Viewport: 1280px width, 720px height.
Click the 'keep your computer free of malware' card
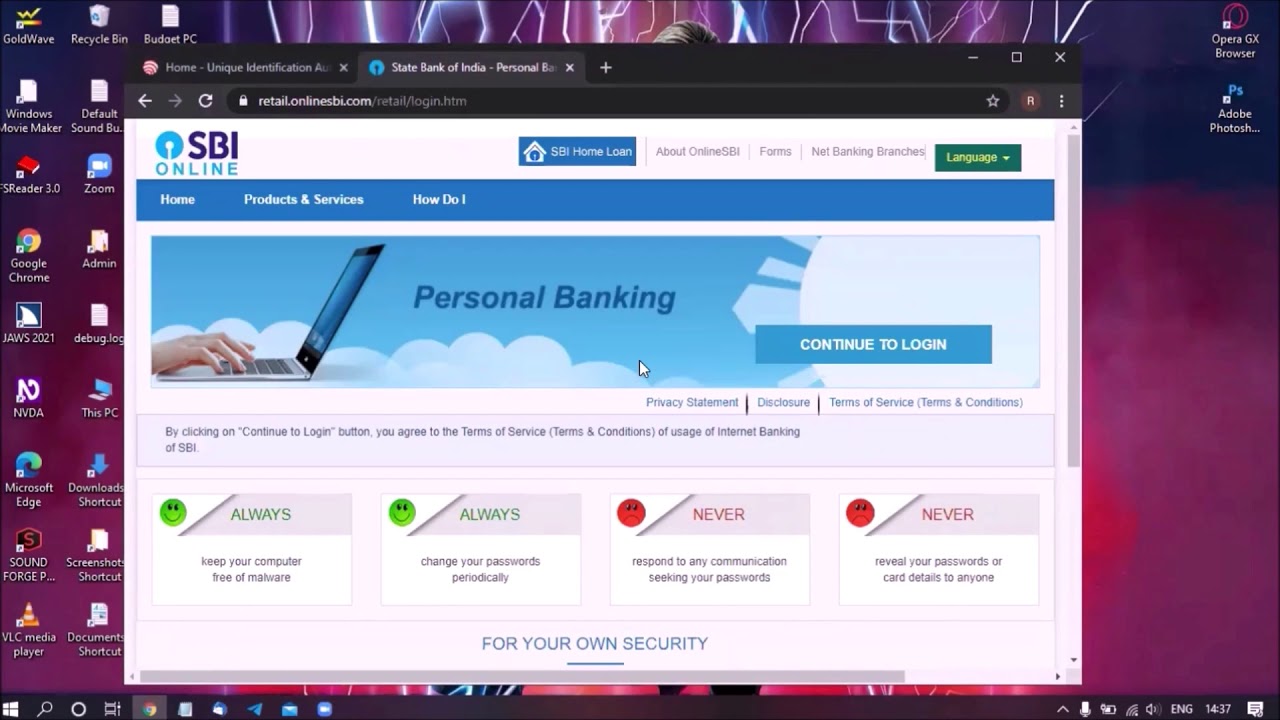(x=252, y=549)
